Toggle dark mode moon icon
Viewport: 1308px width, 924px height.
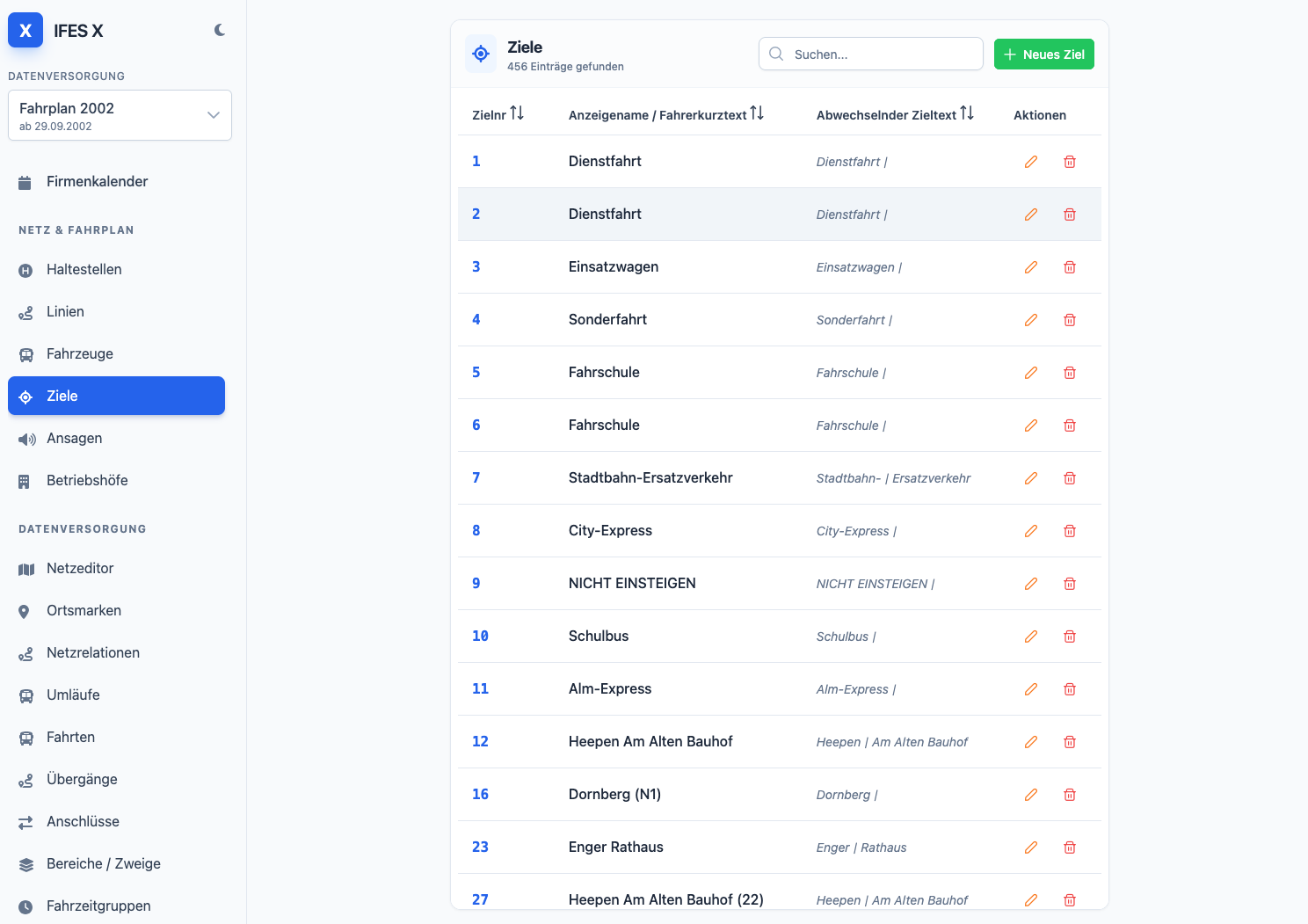[220, 30]
